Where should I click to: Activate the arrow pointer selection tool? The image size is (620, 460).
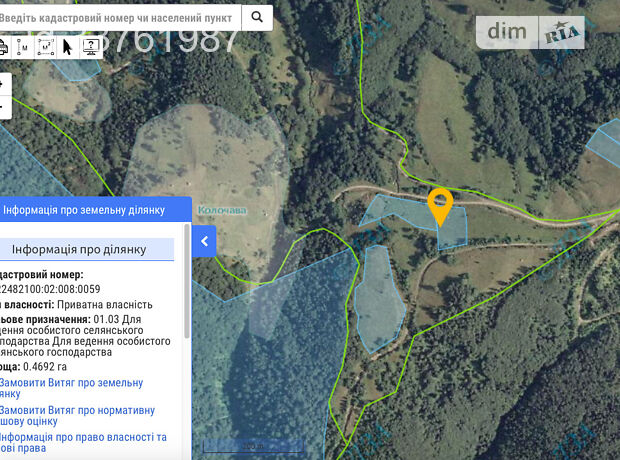pyautogui.click(x=68, y=46)
